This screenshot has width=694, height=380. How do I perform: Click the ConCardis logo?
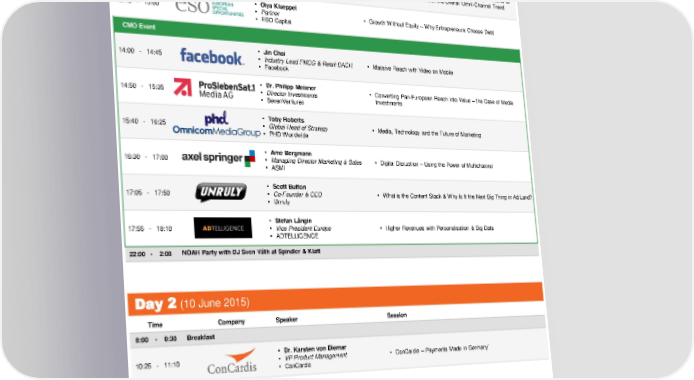click(232, 361)
